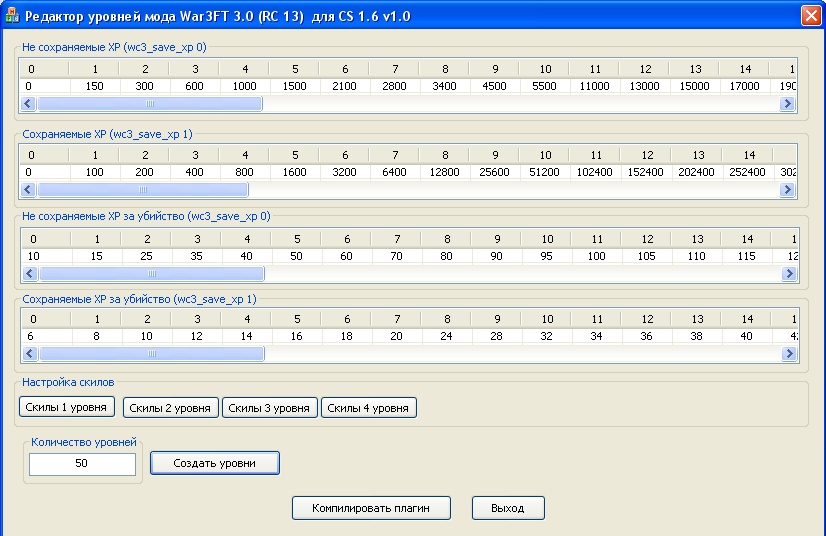Click scrollbar thumb of saved kill XP table

(x=152, y=353)
